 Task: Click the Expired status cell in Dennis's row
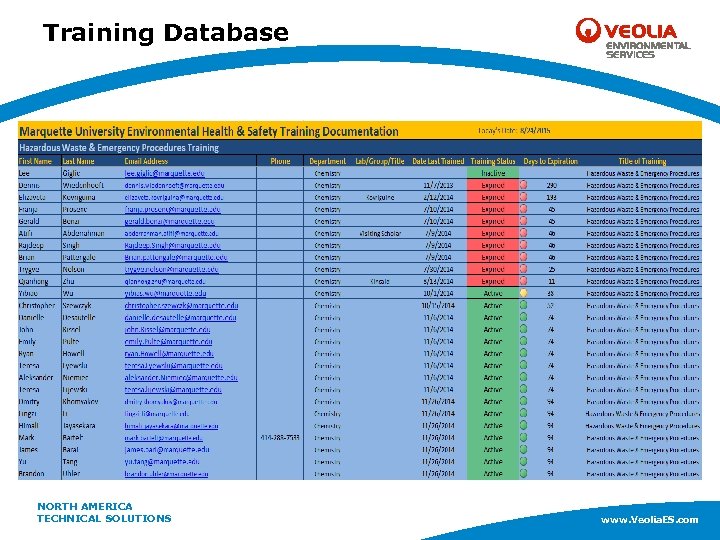tap(493, 185)
